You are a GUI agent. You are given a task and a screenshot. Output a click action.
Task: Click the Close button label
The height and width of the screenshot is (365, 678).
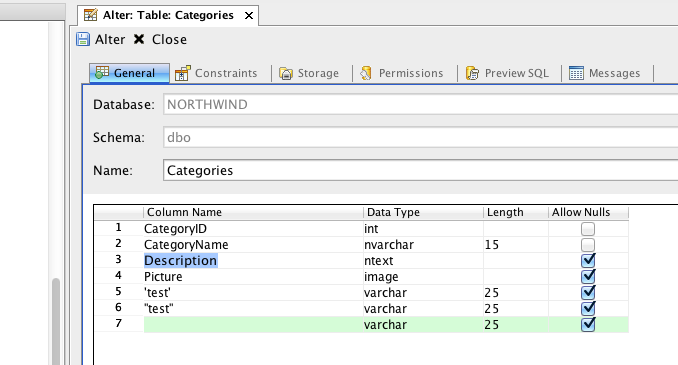169,39
